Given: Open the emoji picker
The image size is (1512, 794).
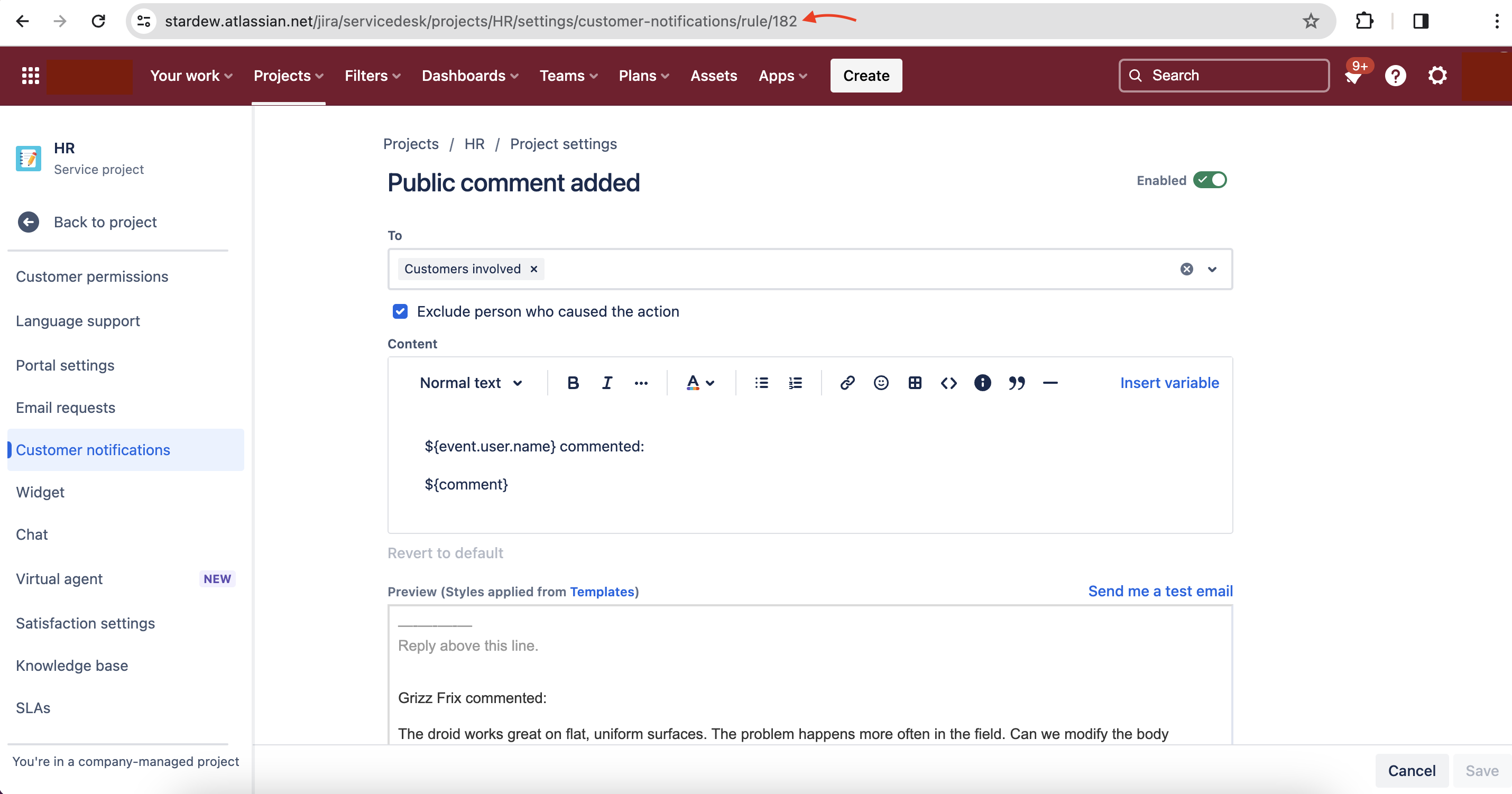Looking at the screenshot, I should click(880, 383).
